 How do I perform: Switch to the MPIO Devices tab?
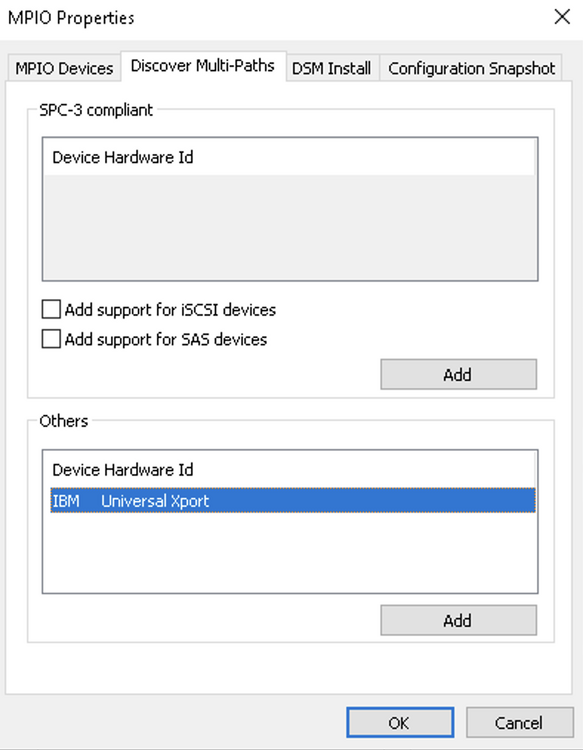coord(64,68)
